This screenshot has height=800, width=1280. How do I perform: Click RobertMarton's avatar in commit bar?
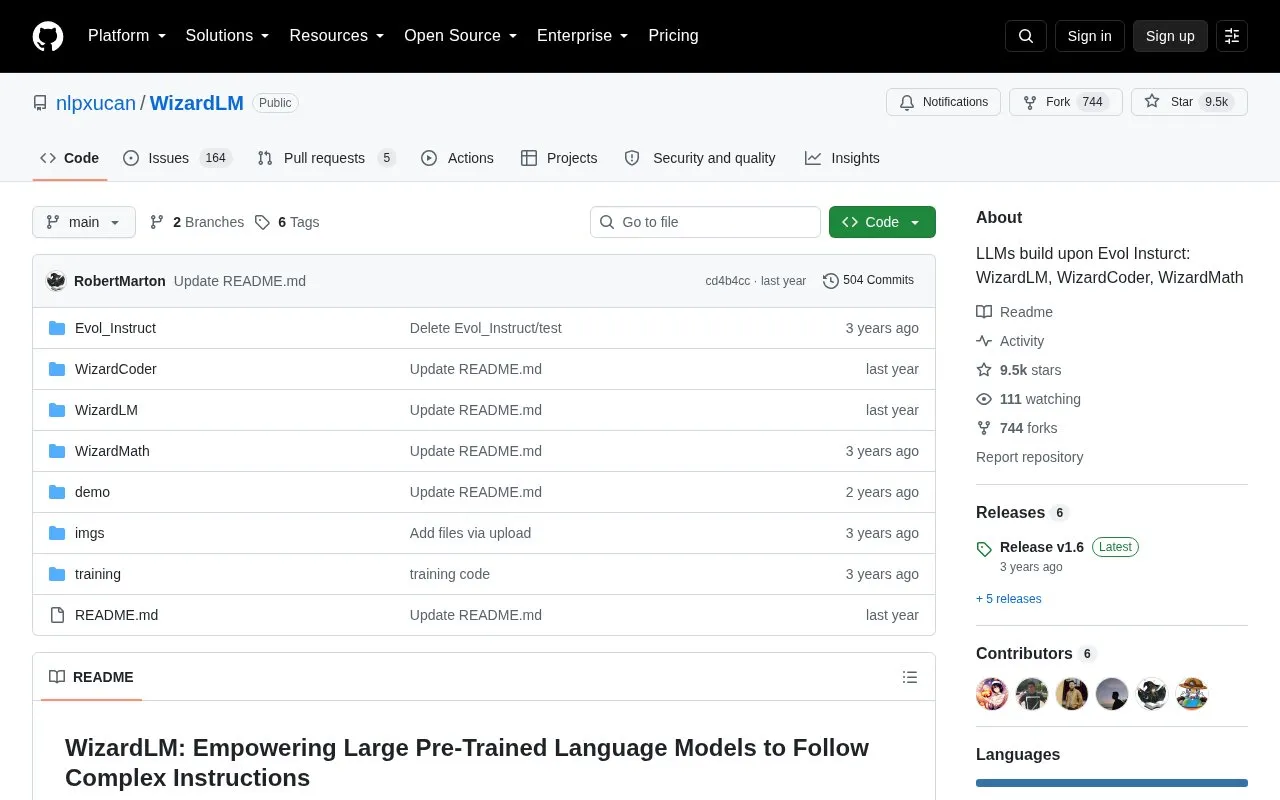(x=56, y=281)
